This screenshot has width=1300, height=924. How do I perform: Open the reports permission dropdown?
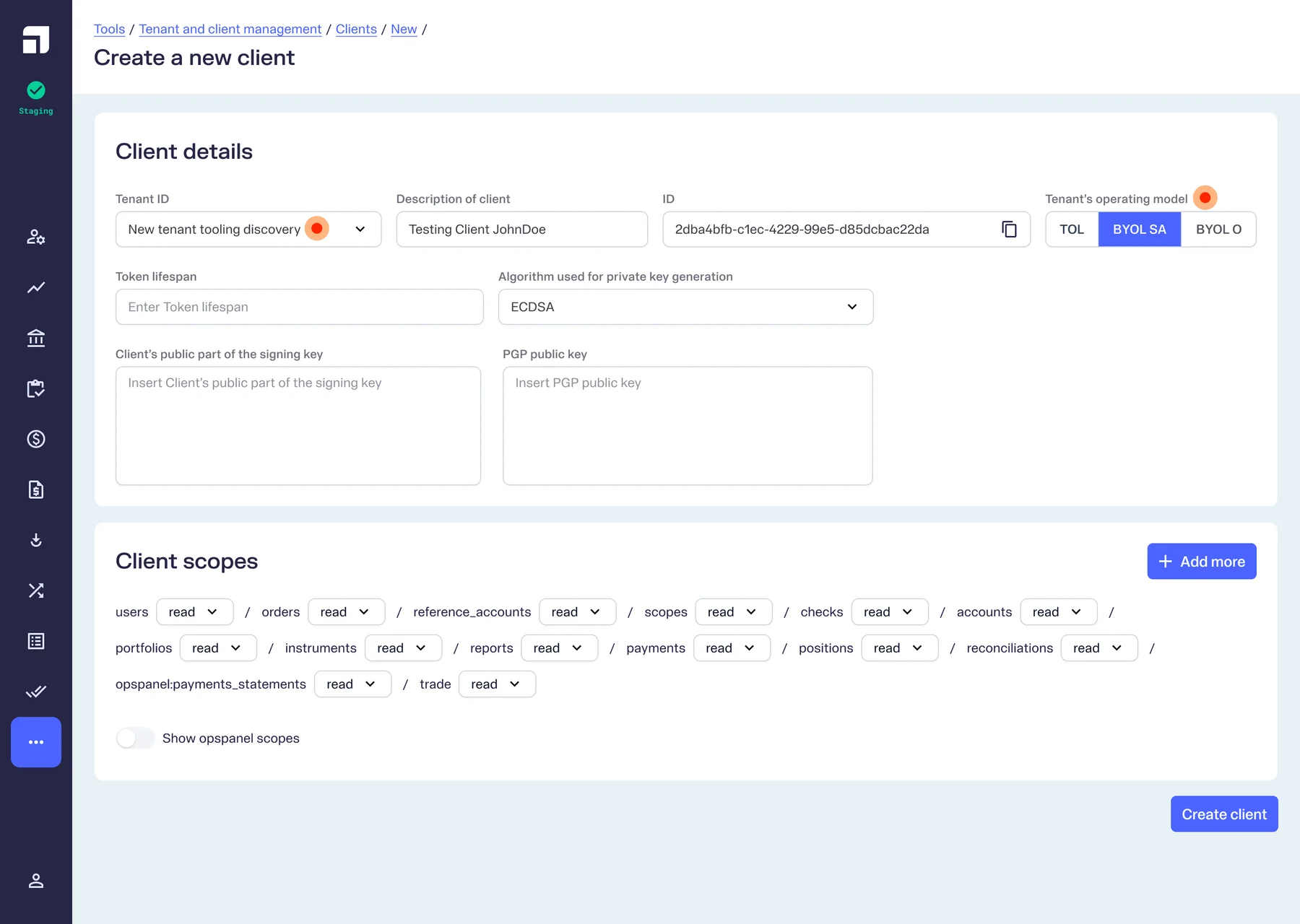pyautogui.click(x=560, y=648)
